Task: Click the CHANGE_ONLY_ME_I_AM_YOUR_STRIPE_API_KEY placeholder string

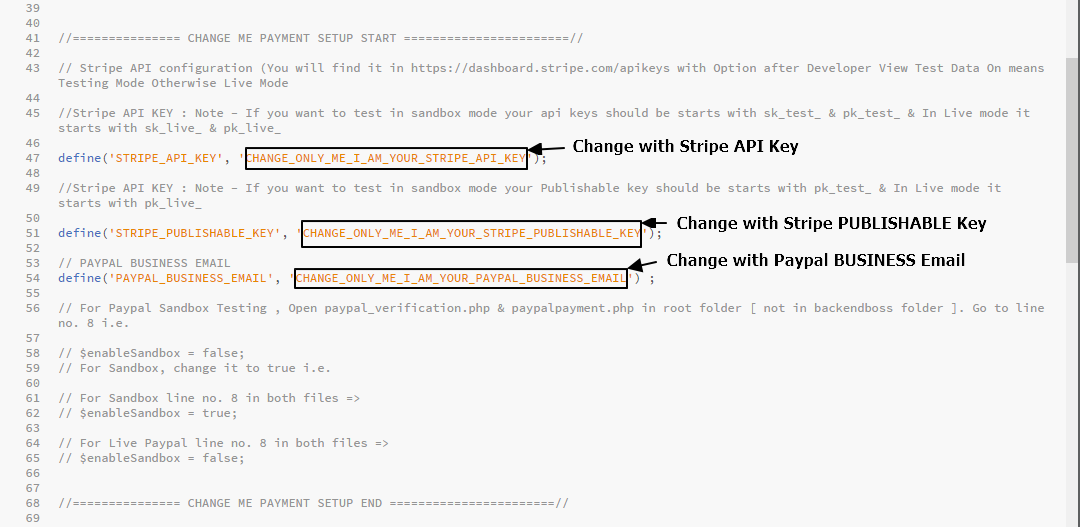Action: tap(386, 158)
